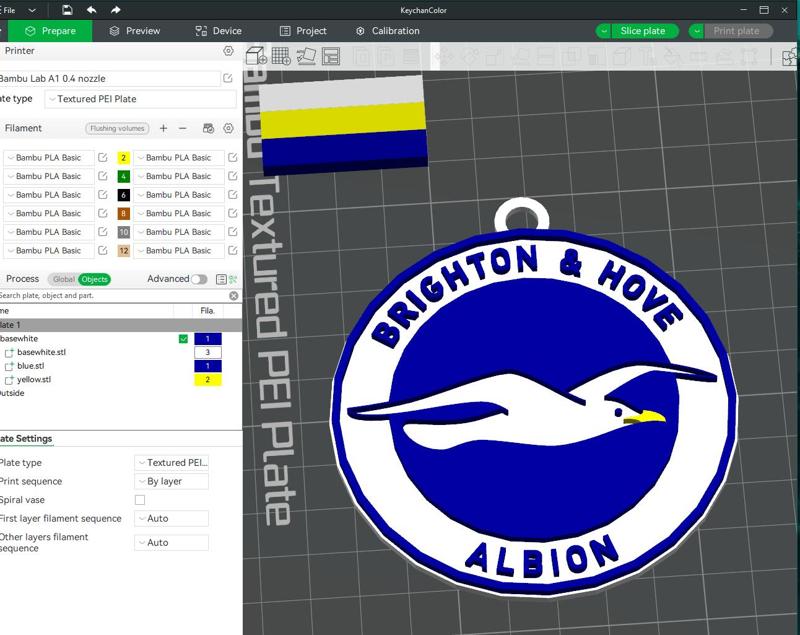Add a filament with the plus icon
This screenshot has width=800, height=635.
(162, 129)
